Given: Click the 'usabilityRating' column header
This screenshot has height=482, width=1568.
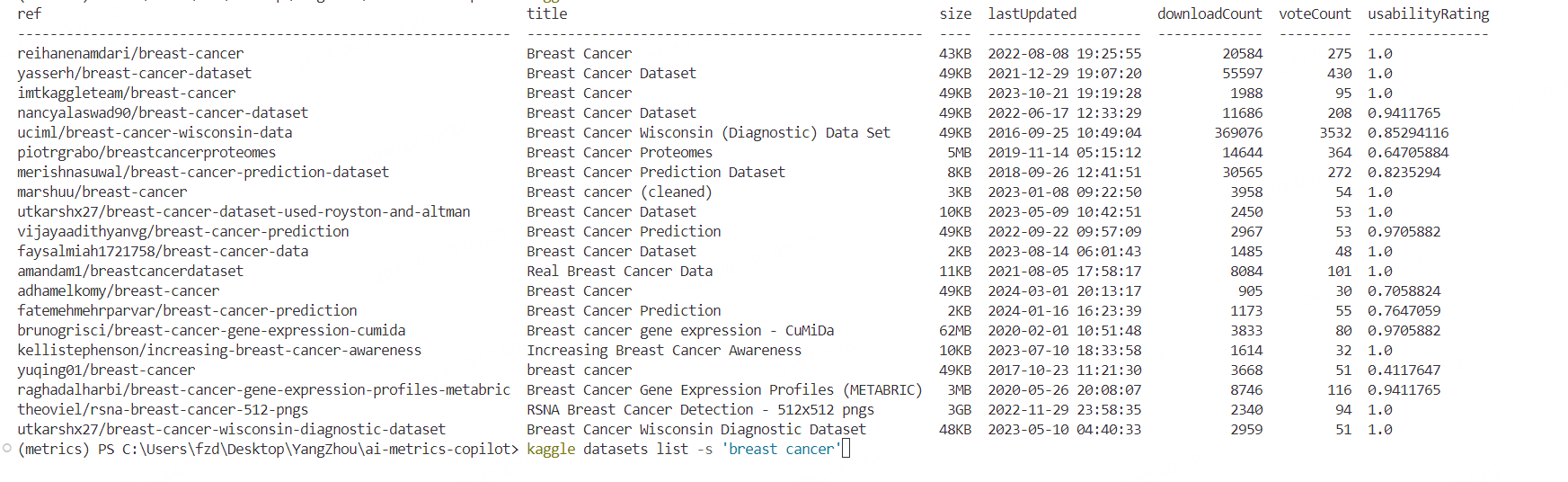Looking at the screenshot, I should [x=1428, y=14].
